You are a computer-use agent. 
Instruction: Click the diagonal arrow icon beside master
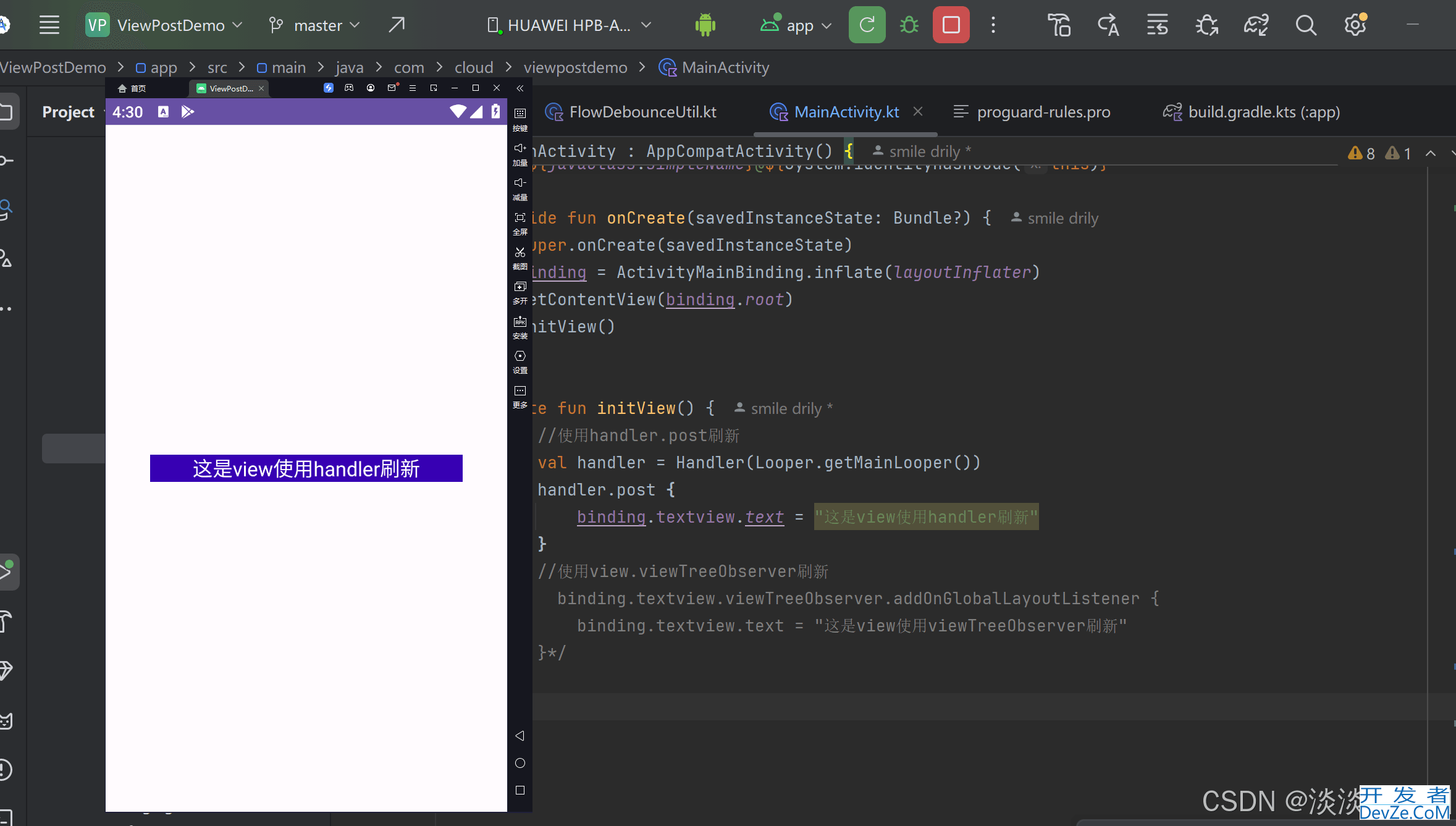click(397, 25)
